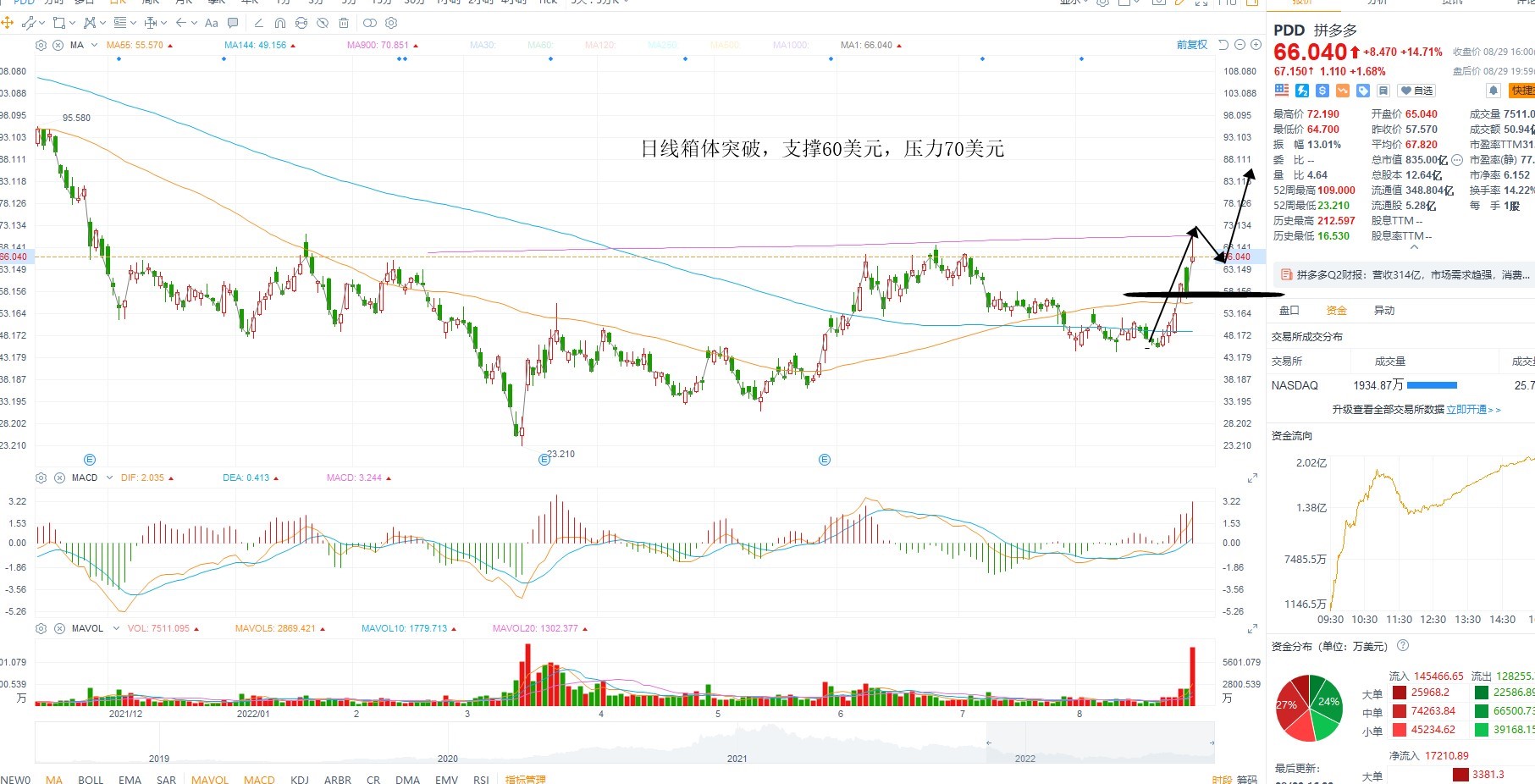
Task: Enable the magnet snap tool
Action: click(x=279, y=23)
